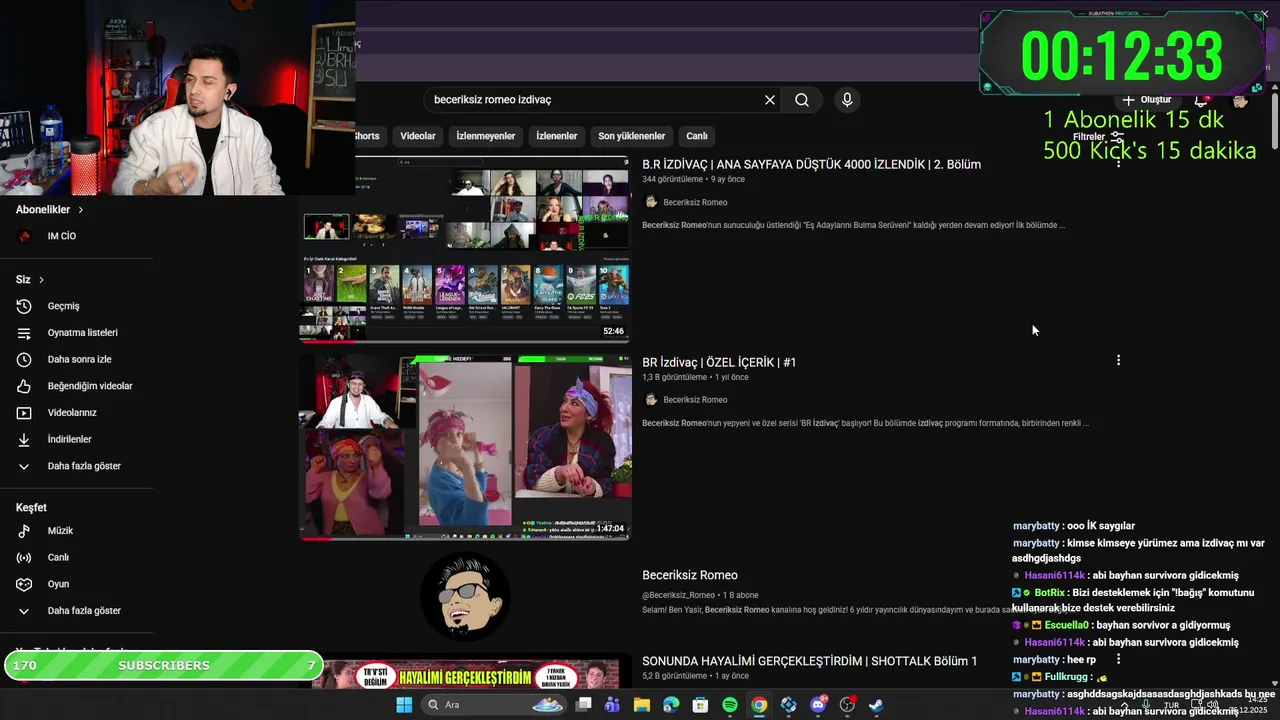Open the SHOTTALK Bölüm 1 video thumbnail

point(465,672)
